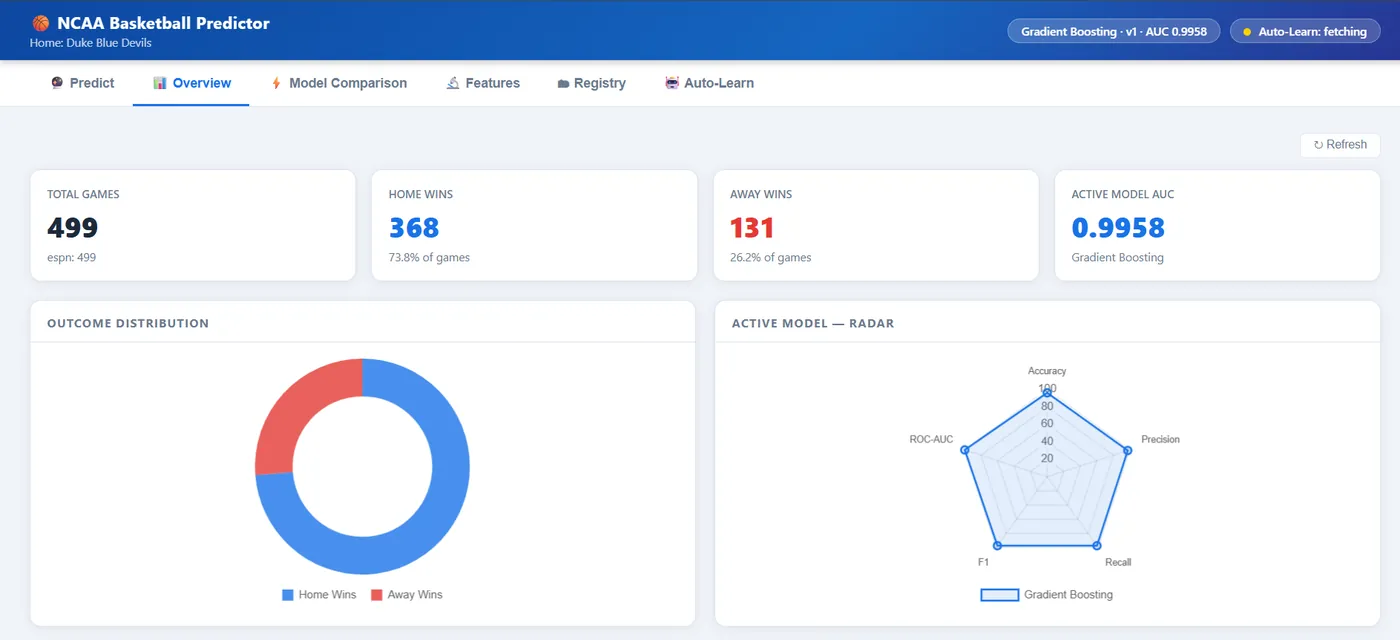The width and height of the screenshot is (1400, 640).
Task: Open the Model Comparison tab
Action: [x=339, y=83]
